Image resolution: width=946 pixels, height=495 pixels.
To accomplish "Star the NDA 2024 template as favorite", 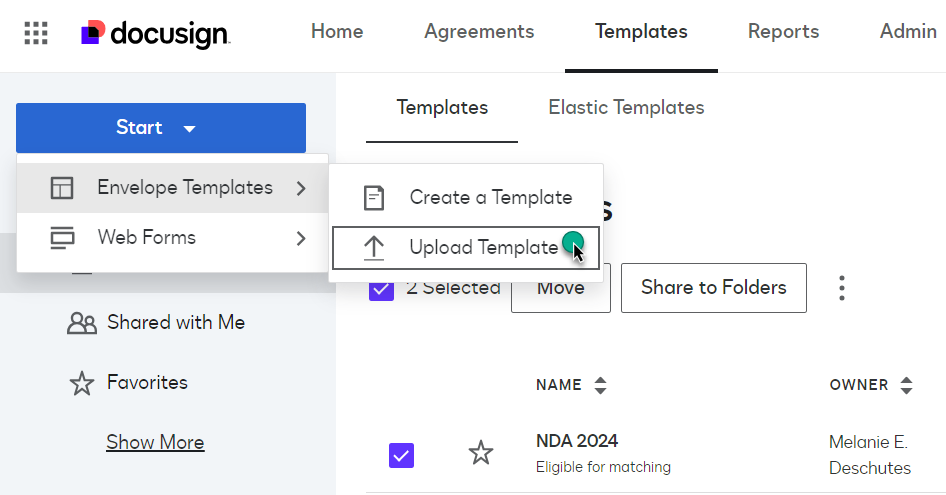I will click(x=481, y=453).
